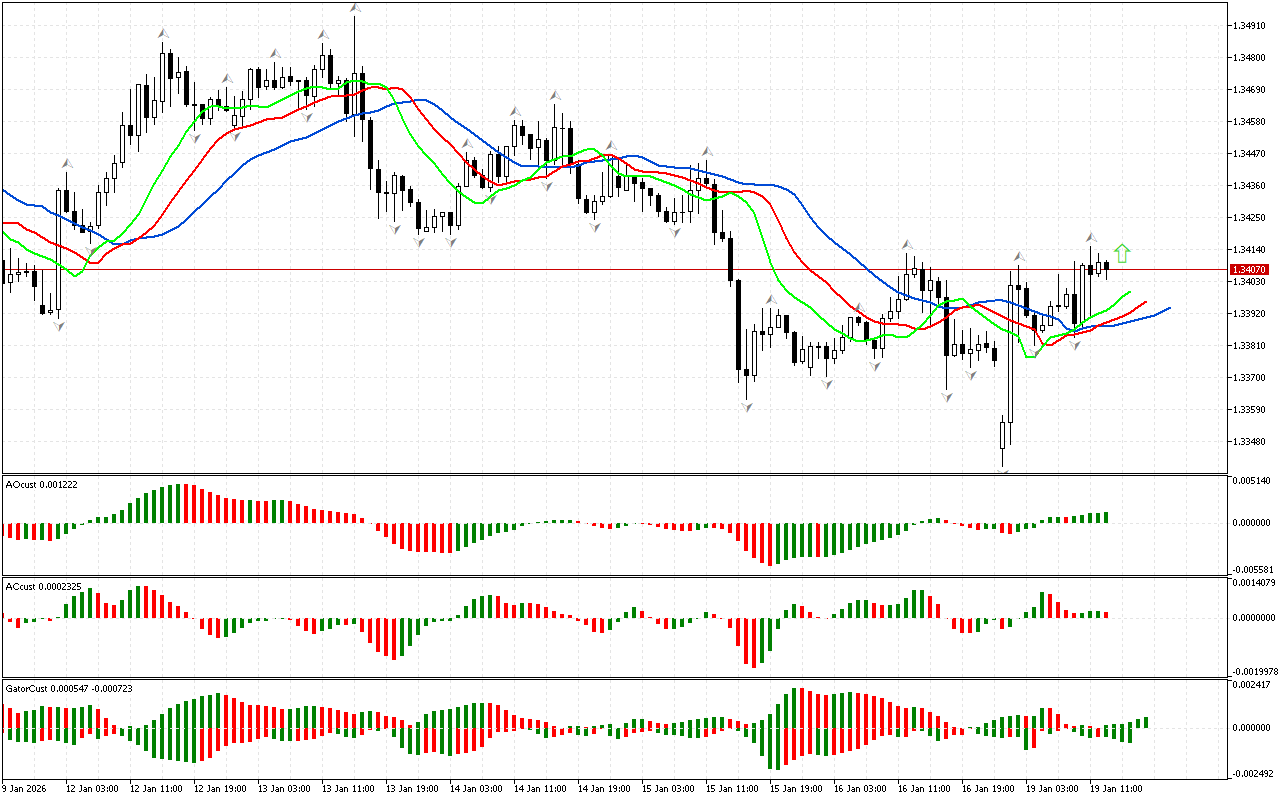Select the end of the blue Alligator line
The height and width of the screenshot is (800, 1280).
click(1169, 308)
